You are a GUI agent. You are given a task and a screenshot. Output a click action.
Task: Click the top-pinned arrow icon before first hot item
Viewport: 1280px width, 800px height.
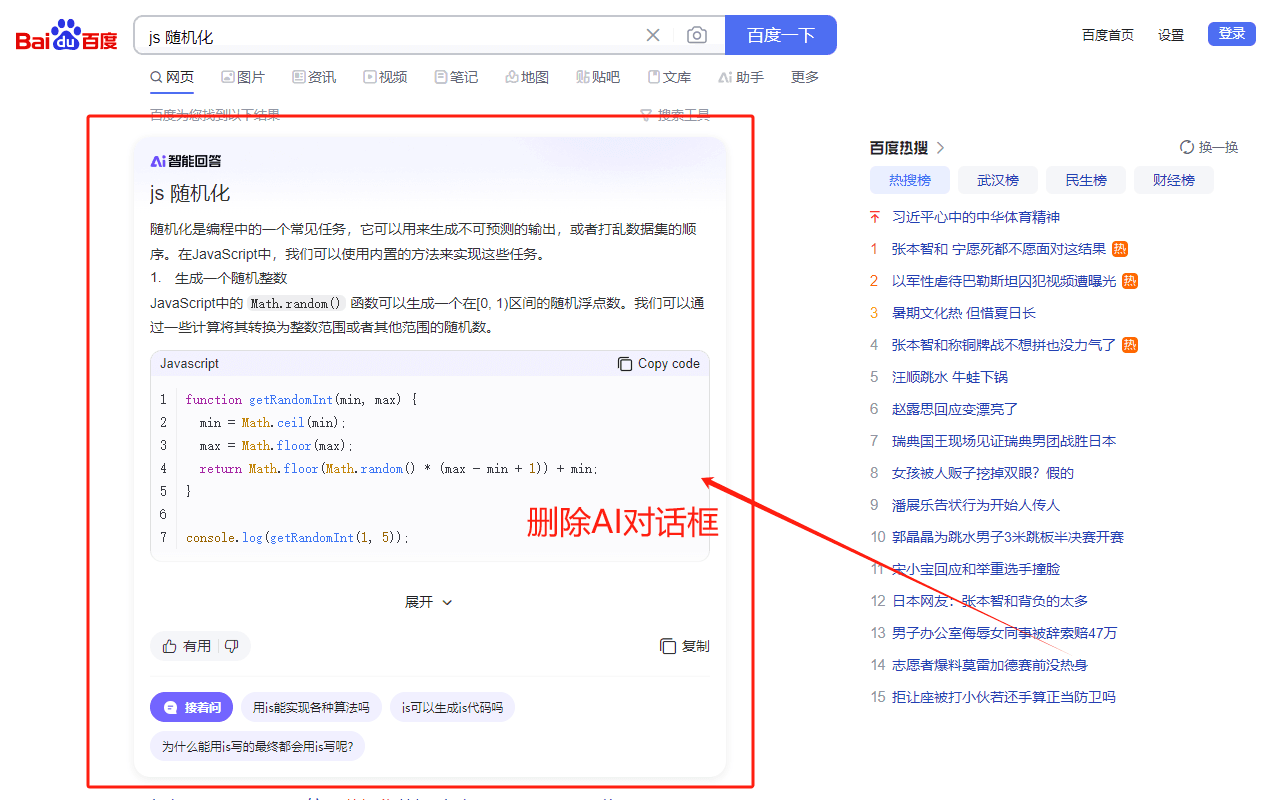(875, 217)
